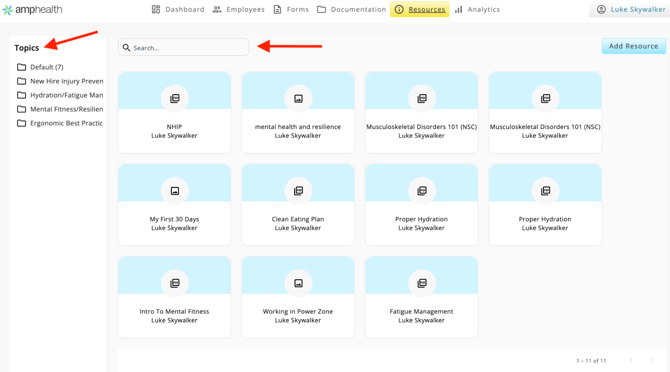Click the Intro To Mental Fitness title
Image resolution: width=670 pixels, height=372 pixels.
[x=174, y=311]
